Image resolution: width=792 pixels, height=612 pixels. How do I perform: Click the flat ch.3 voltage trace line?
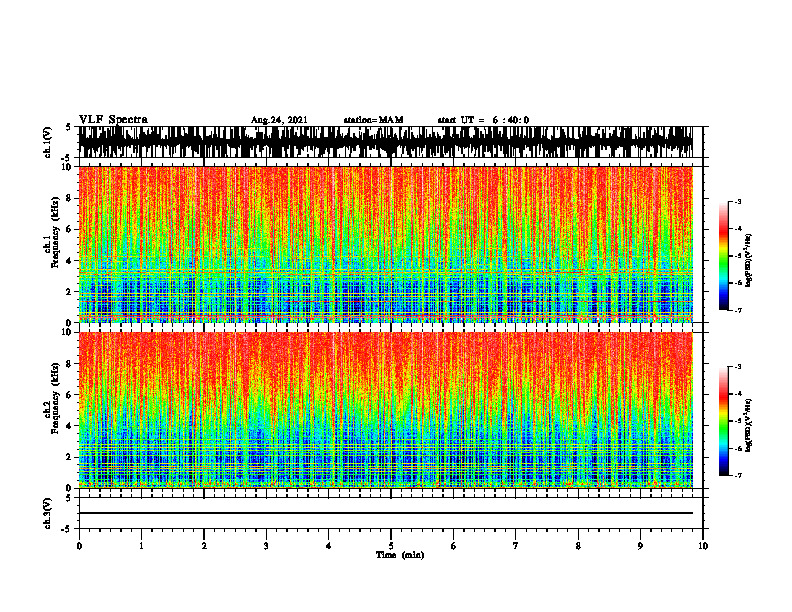point(385,513)
